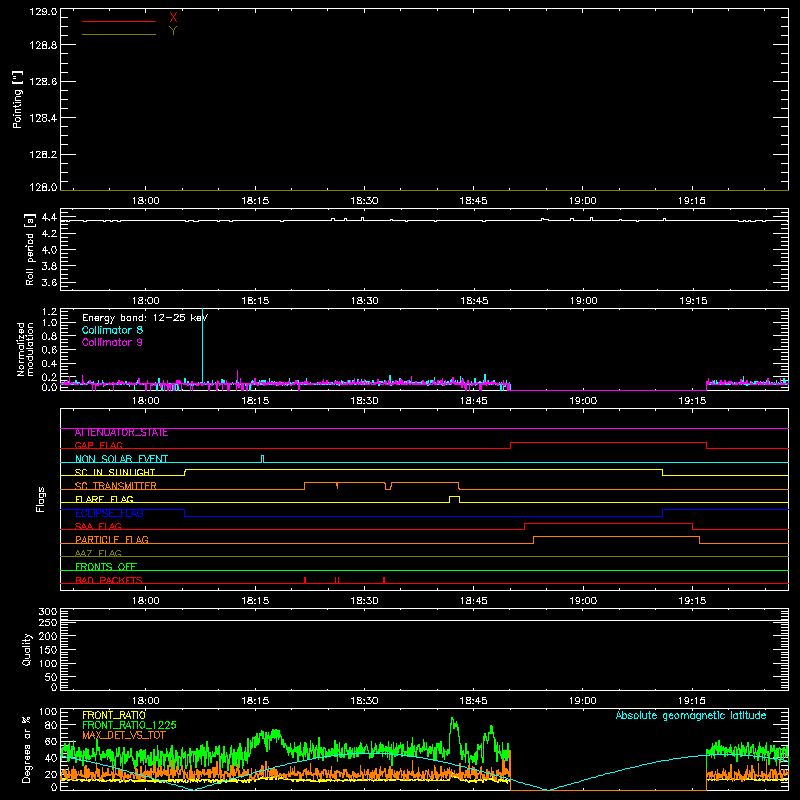Click the NON_SOLAR_EVENT cyan pulse after 18:15
800x800 pixels.
coord(262,459)
